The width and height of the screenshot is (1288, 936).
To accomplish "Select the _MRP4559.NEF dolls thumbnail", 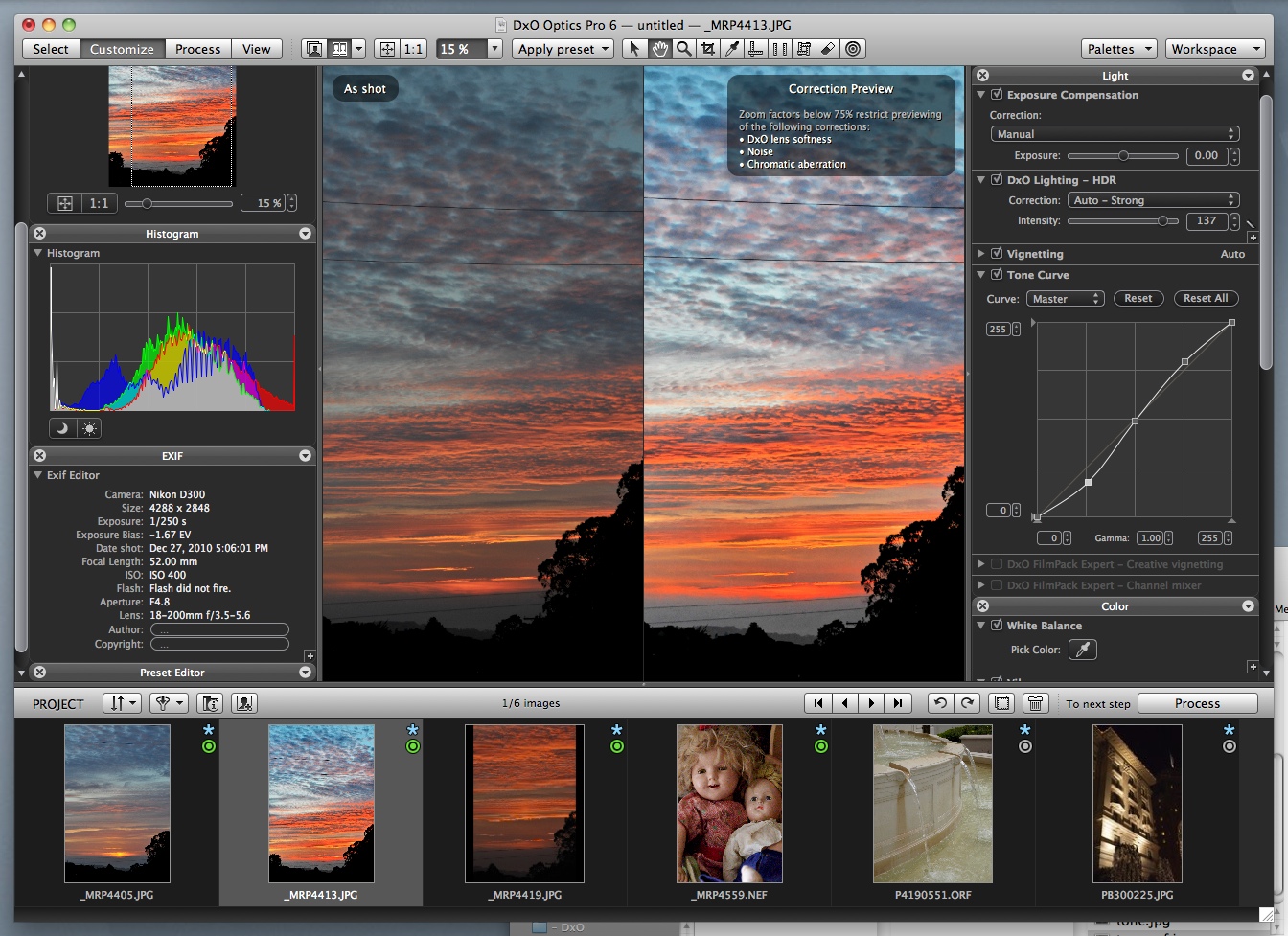I will point(729,804).
